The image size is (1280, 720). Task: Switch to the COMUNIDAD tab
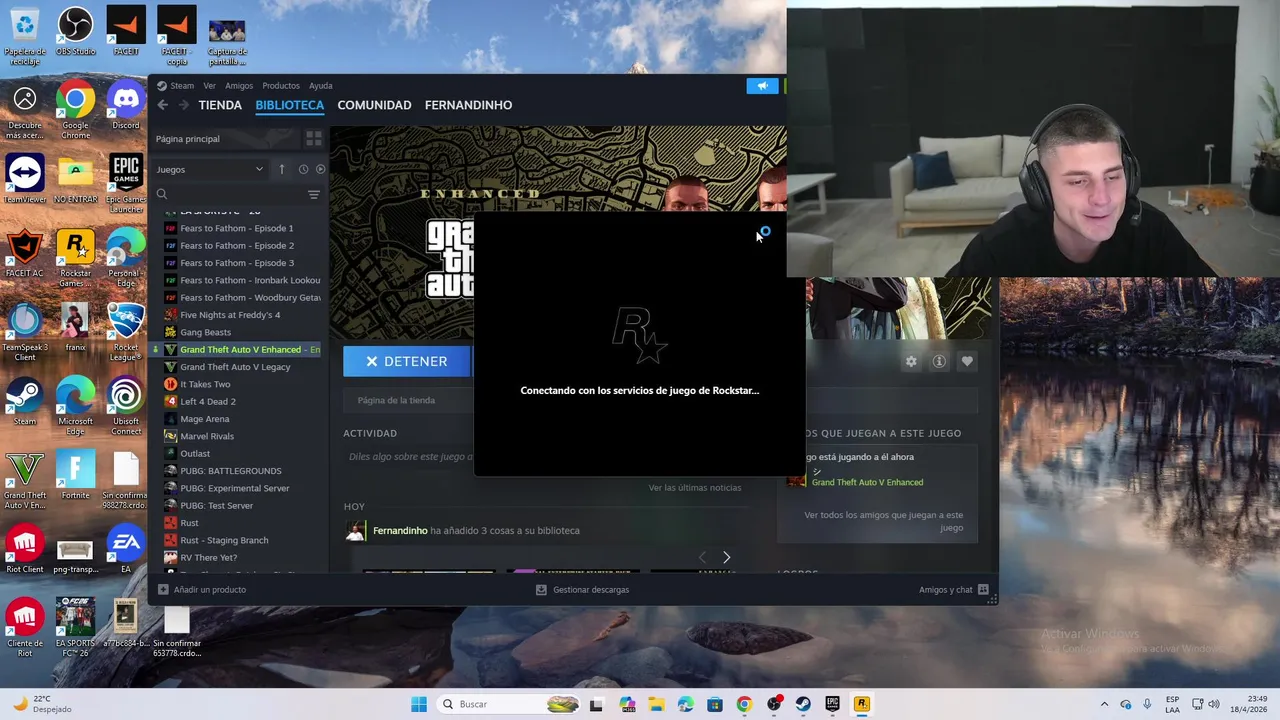pos(374,105)
